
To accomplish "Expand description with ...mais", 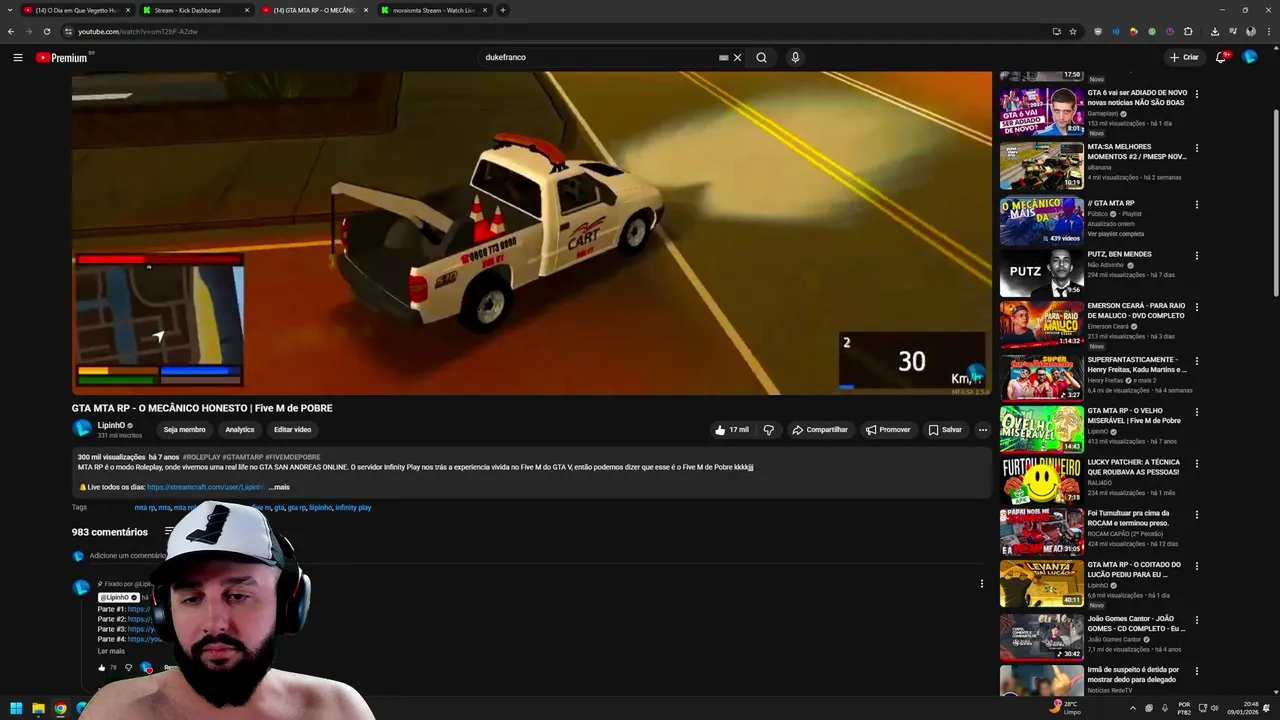I will [x=279, y=487].
